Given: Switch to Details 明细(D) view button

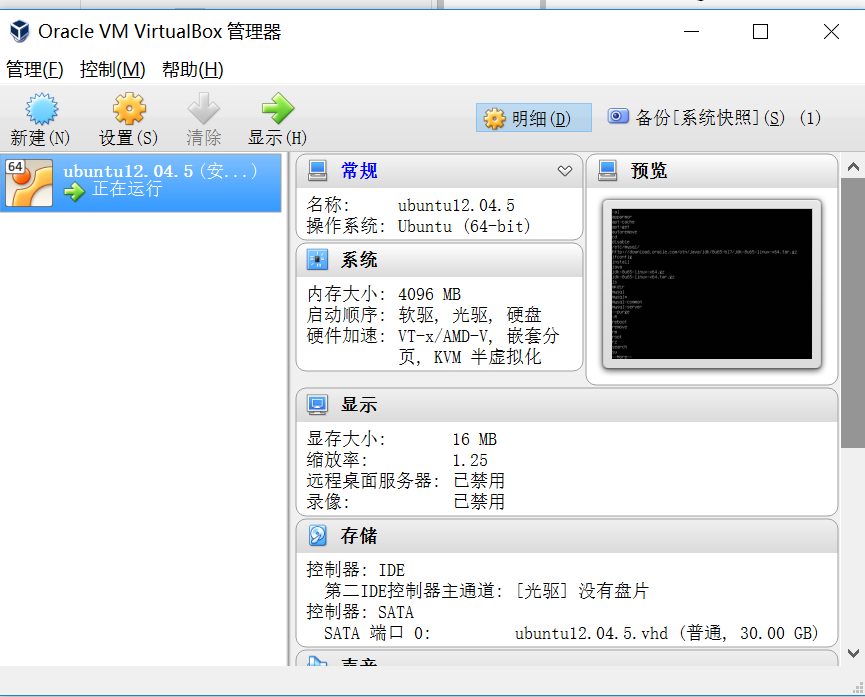Looking at the screenshot, I should (533, 118).
